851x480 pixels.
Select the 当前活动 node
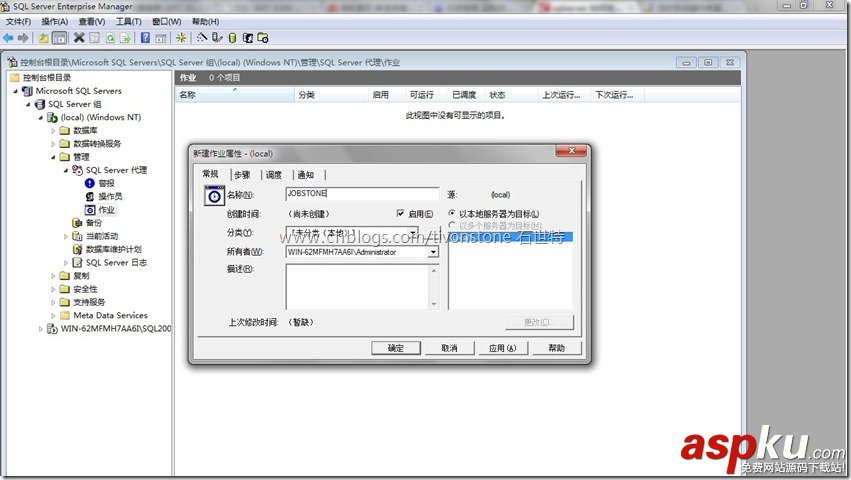(x=102, y=236)
